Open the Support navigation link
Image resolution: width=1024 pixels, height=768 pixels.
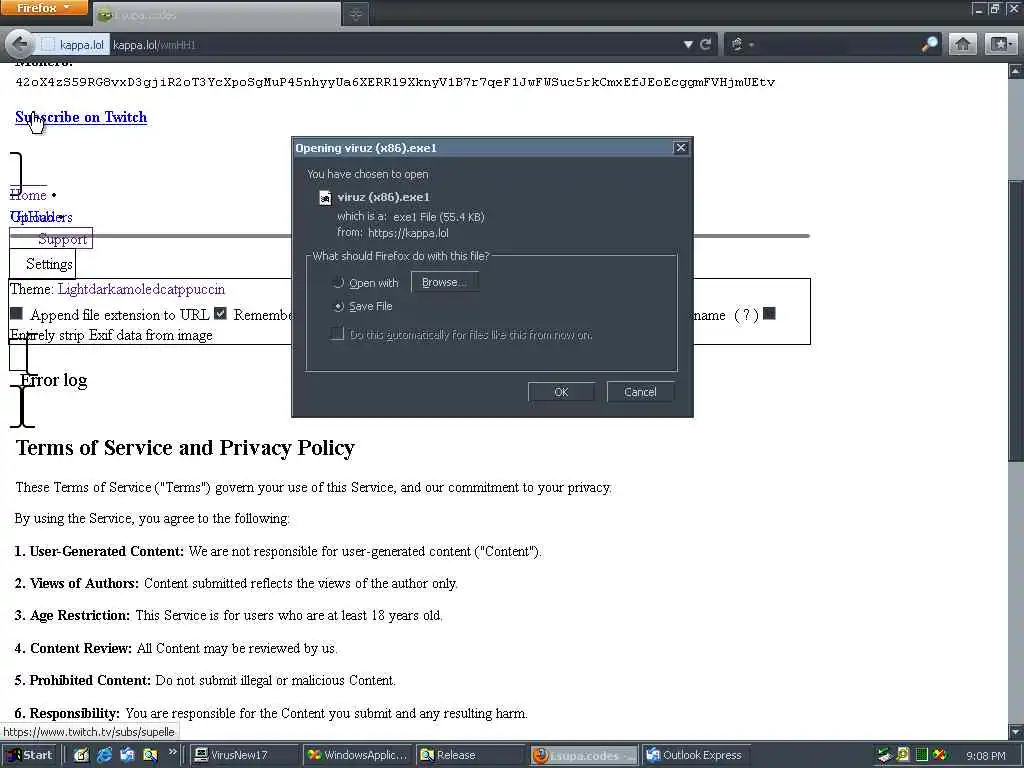(62, 239)
